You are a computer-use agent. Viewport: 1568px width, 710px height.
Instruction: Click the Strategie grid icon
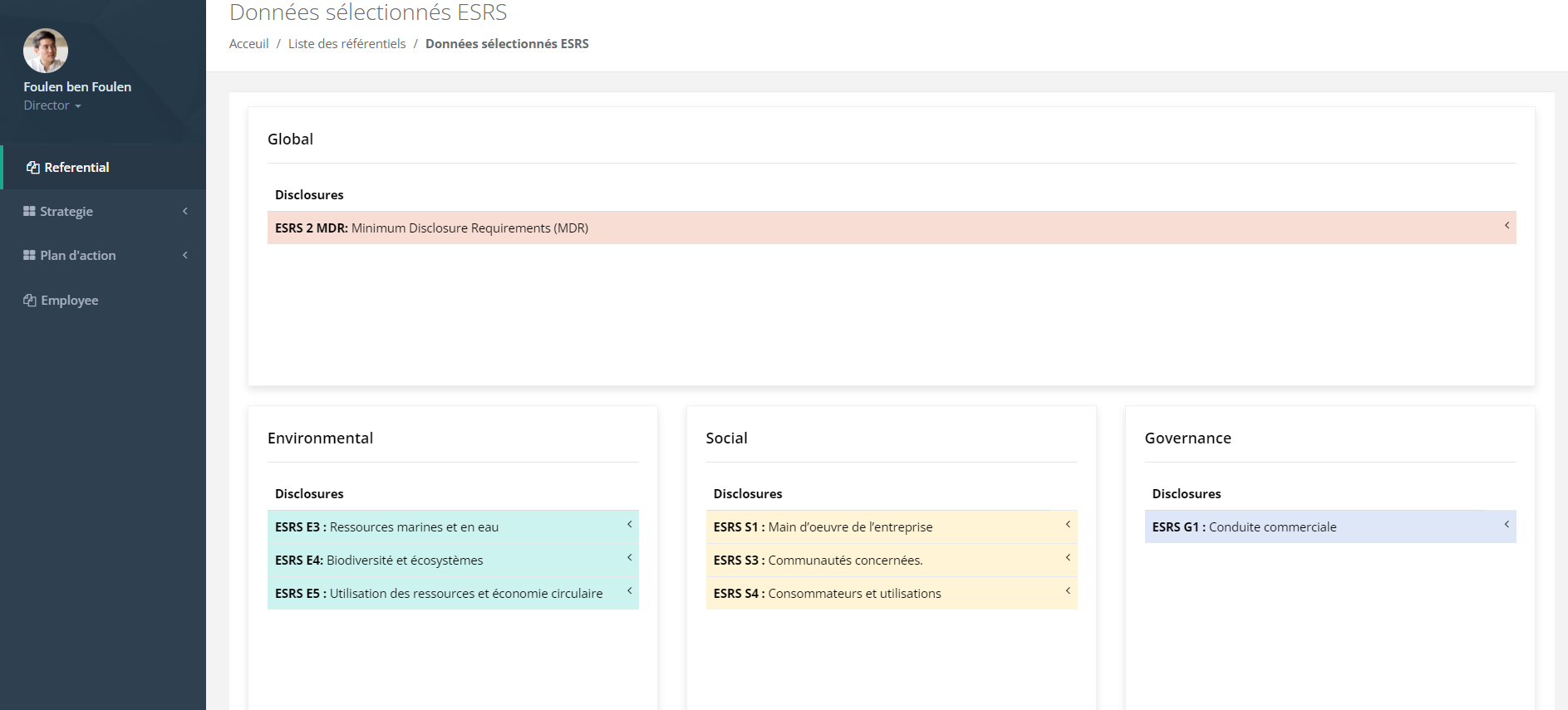pyautogui.click(x=29, y=212)
